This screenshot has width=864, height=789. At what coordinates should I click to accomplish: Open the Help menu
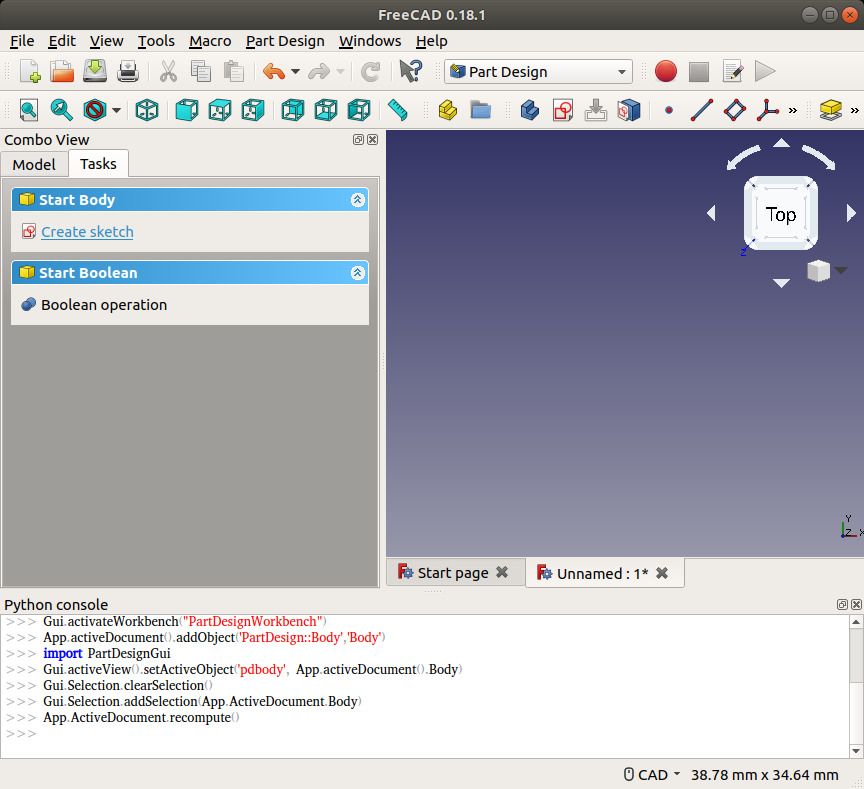click(x=431, y=41)
